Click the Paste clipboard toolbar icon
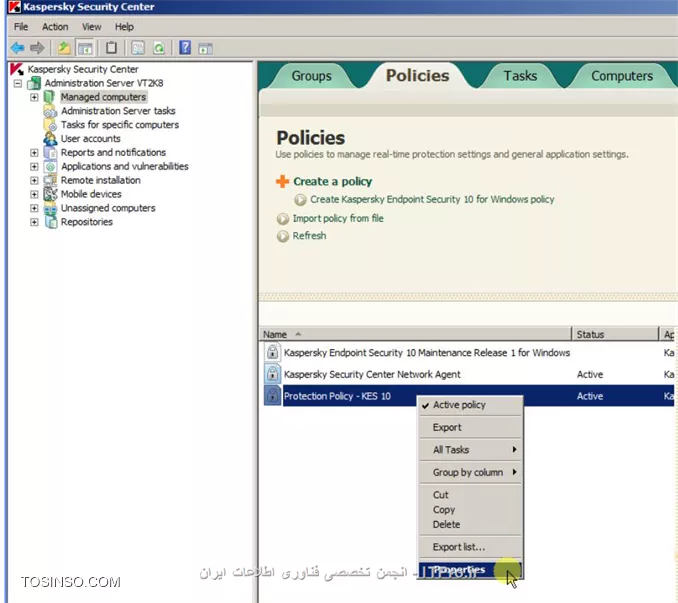 click(x=111, y=48)
